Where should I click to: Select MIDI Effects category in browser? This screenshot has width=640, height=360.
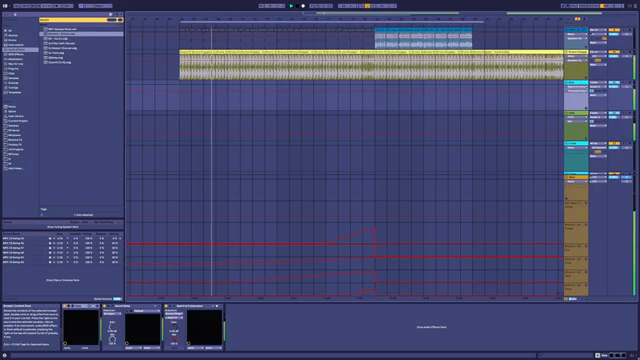(x=16, y=54)
